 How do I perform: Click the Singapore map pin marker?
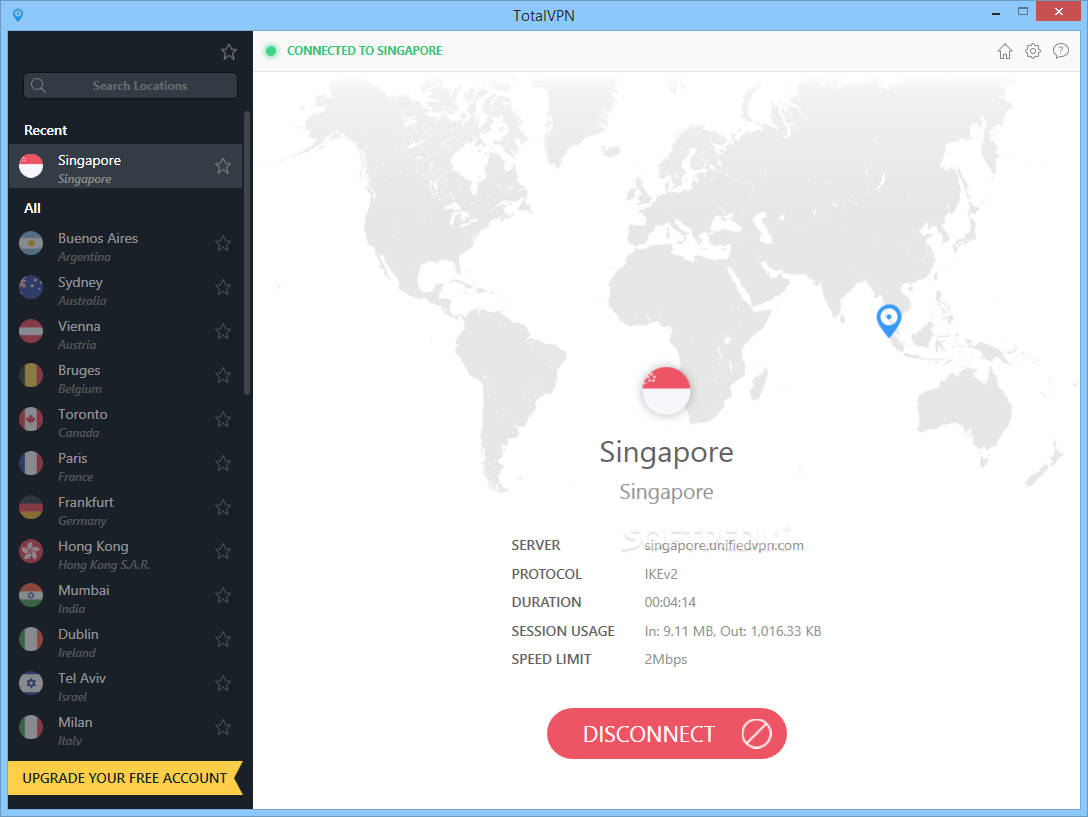tap(889, 320)
